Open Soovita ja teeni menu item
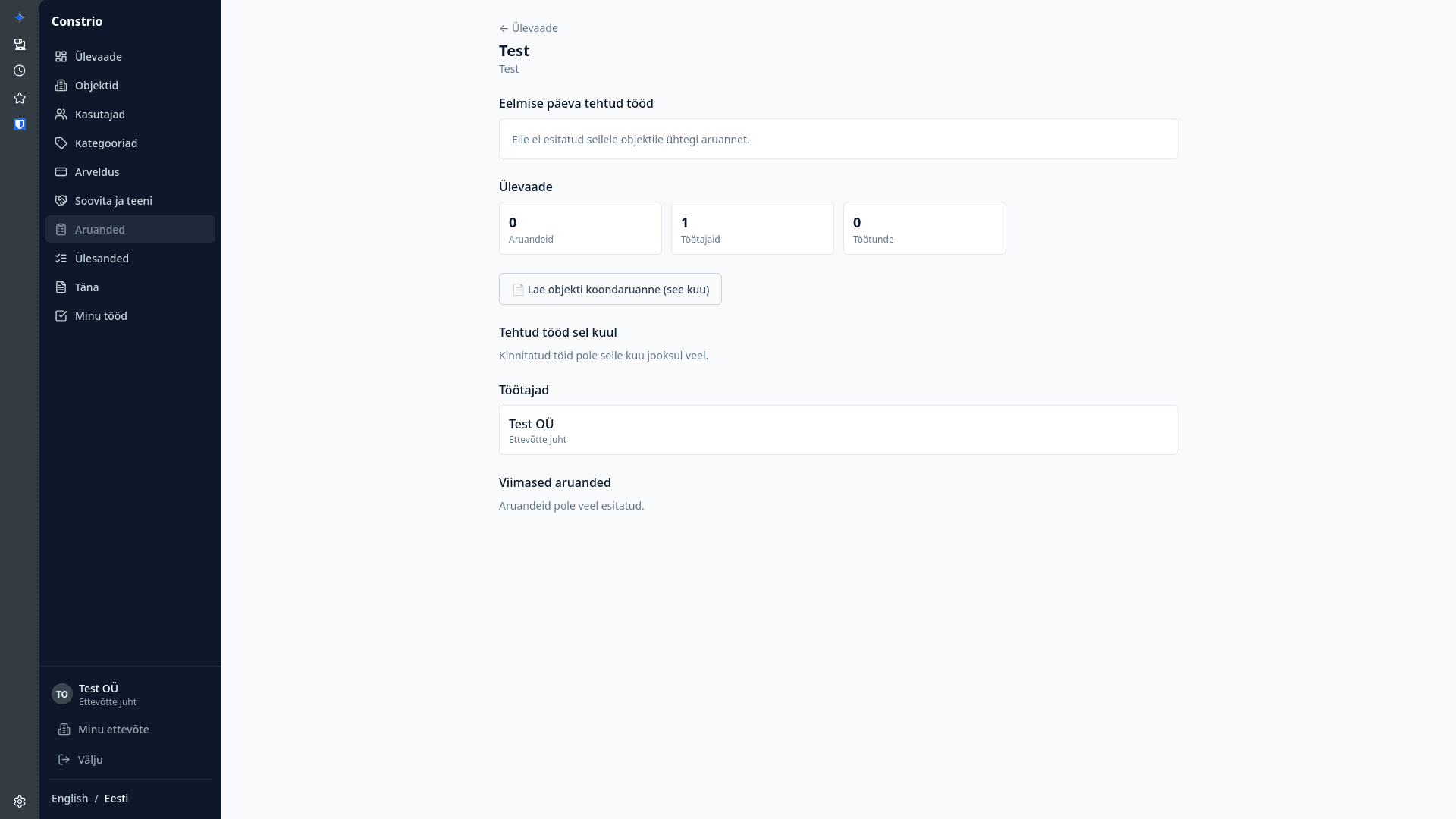 pyautogui.click(x=130, y=201)
